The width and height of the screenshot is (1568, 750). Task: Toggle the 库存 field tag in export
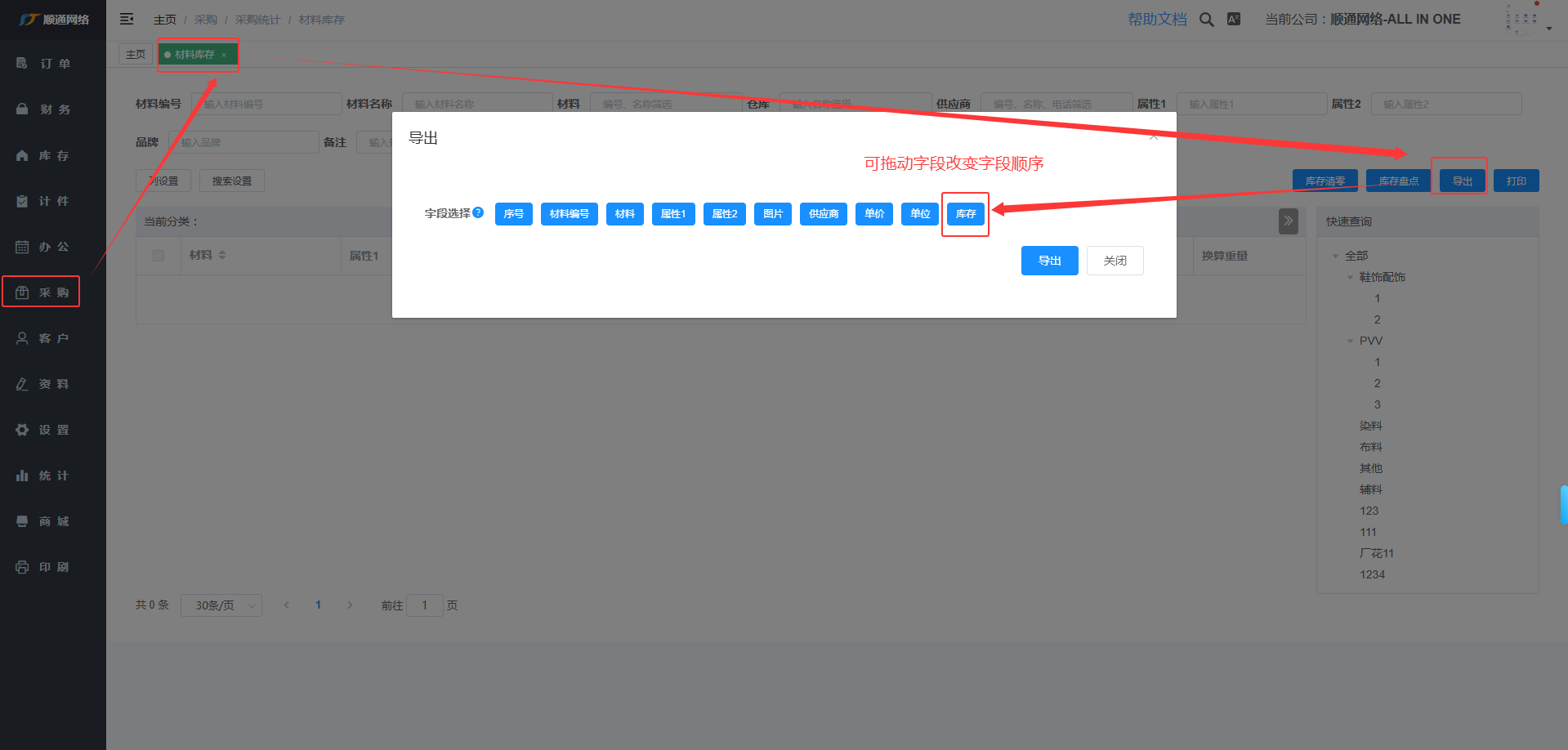965,214
